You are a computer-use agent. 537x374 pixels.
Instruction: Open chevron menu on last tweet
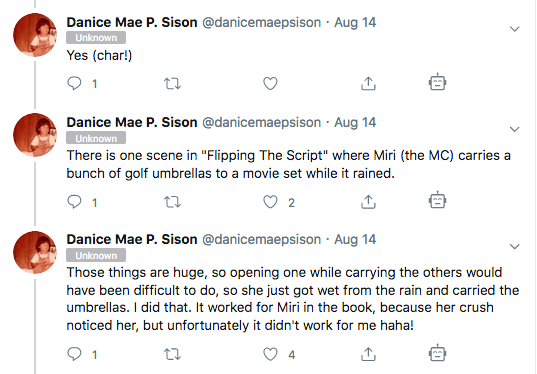pos(515,246)
